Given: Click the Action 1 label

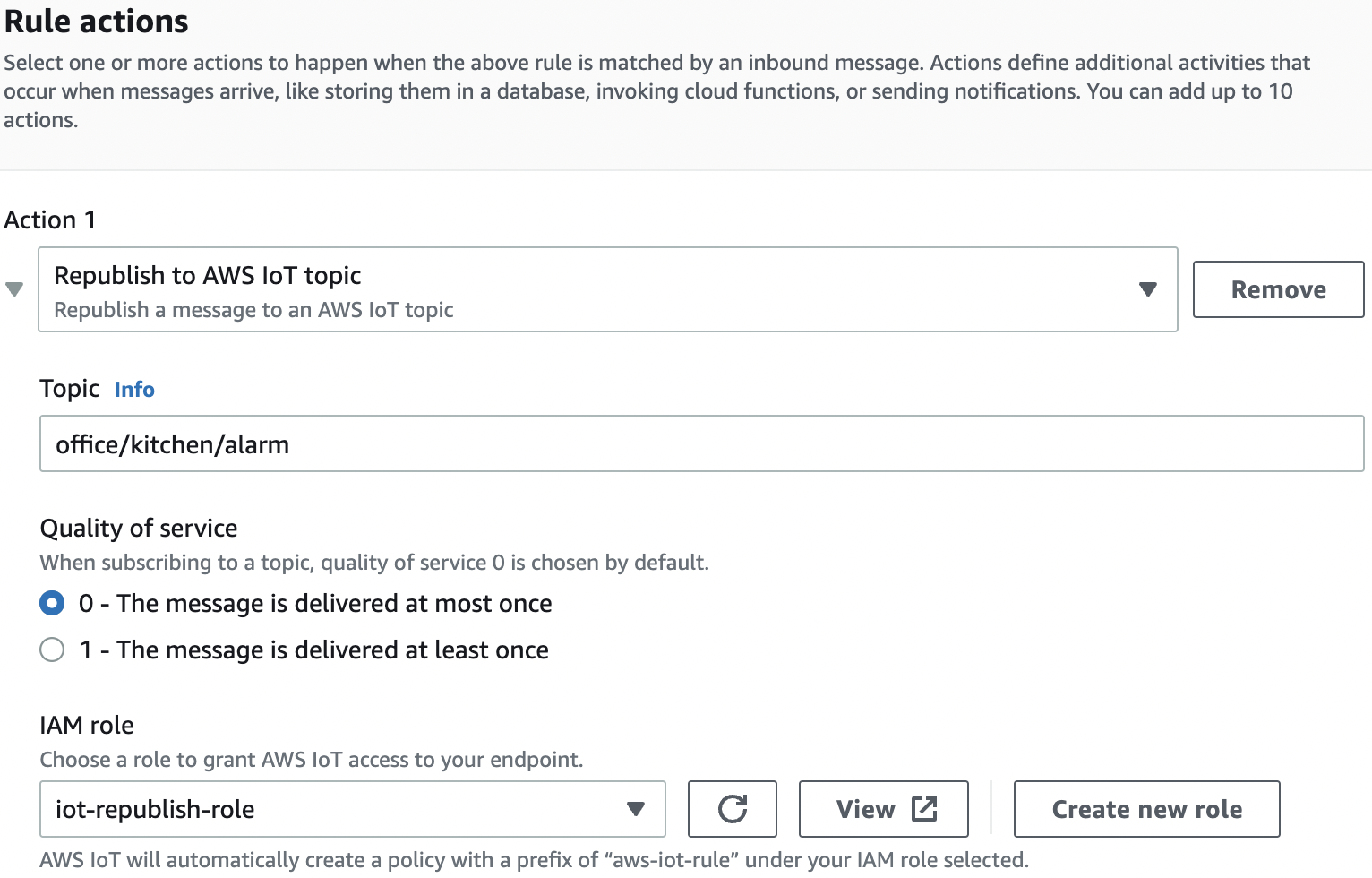Looking at the screenshot, I should click(50, 219).
